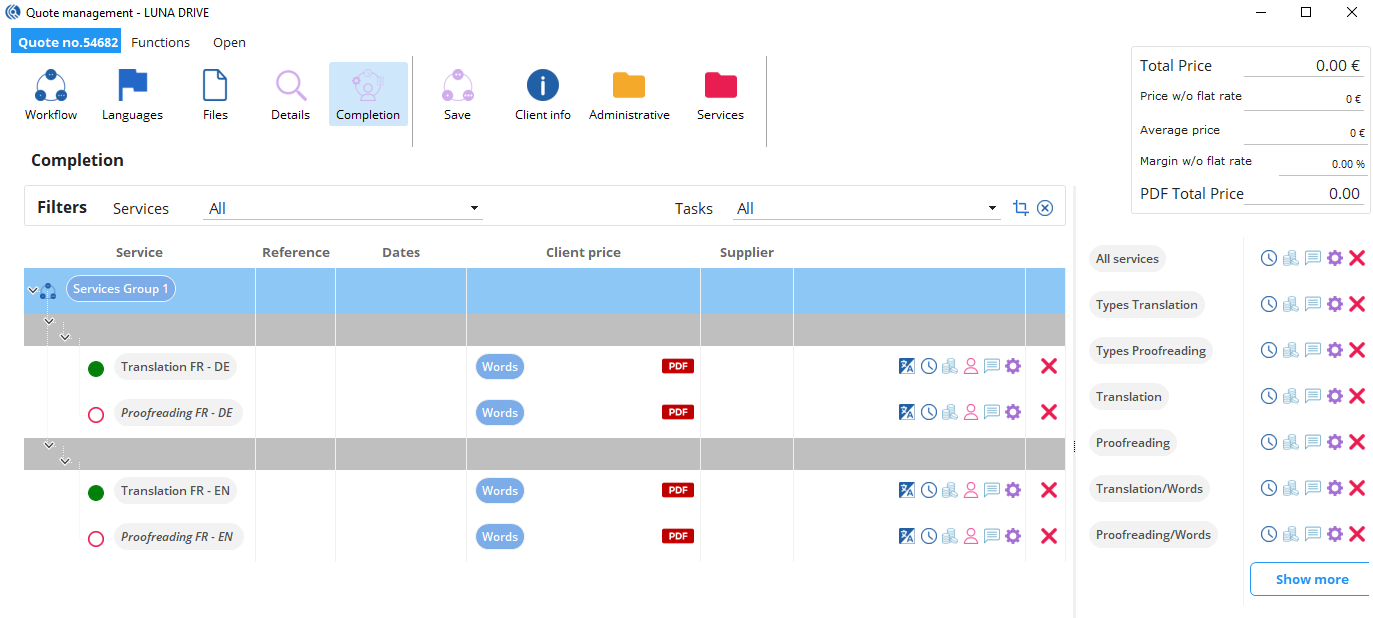Click the Show more button

1311,579
